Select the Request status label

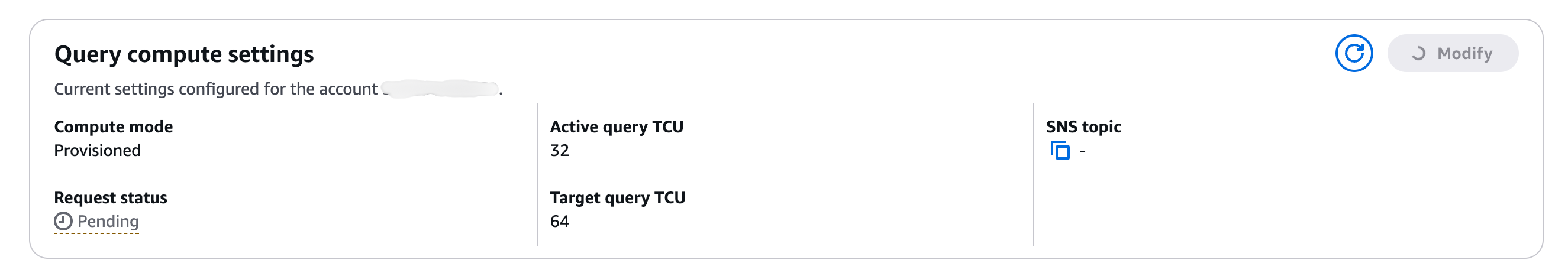110,197
